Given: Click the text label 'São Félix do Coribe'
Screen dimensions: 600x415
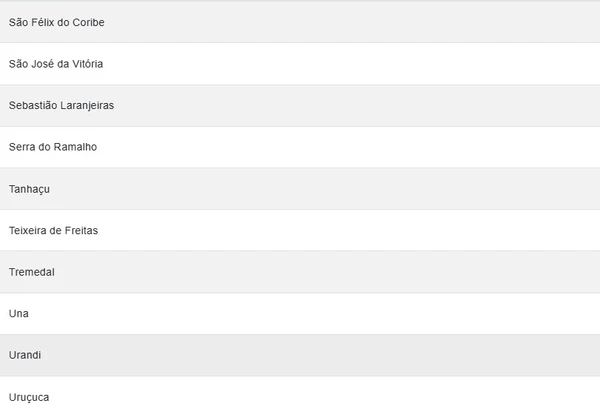Looking at the screenshot, I should (56, 22).
